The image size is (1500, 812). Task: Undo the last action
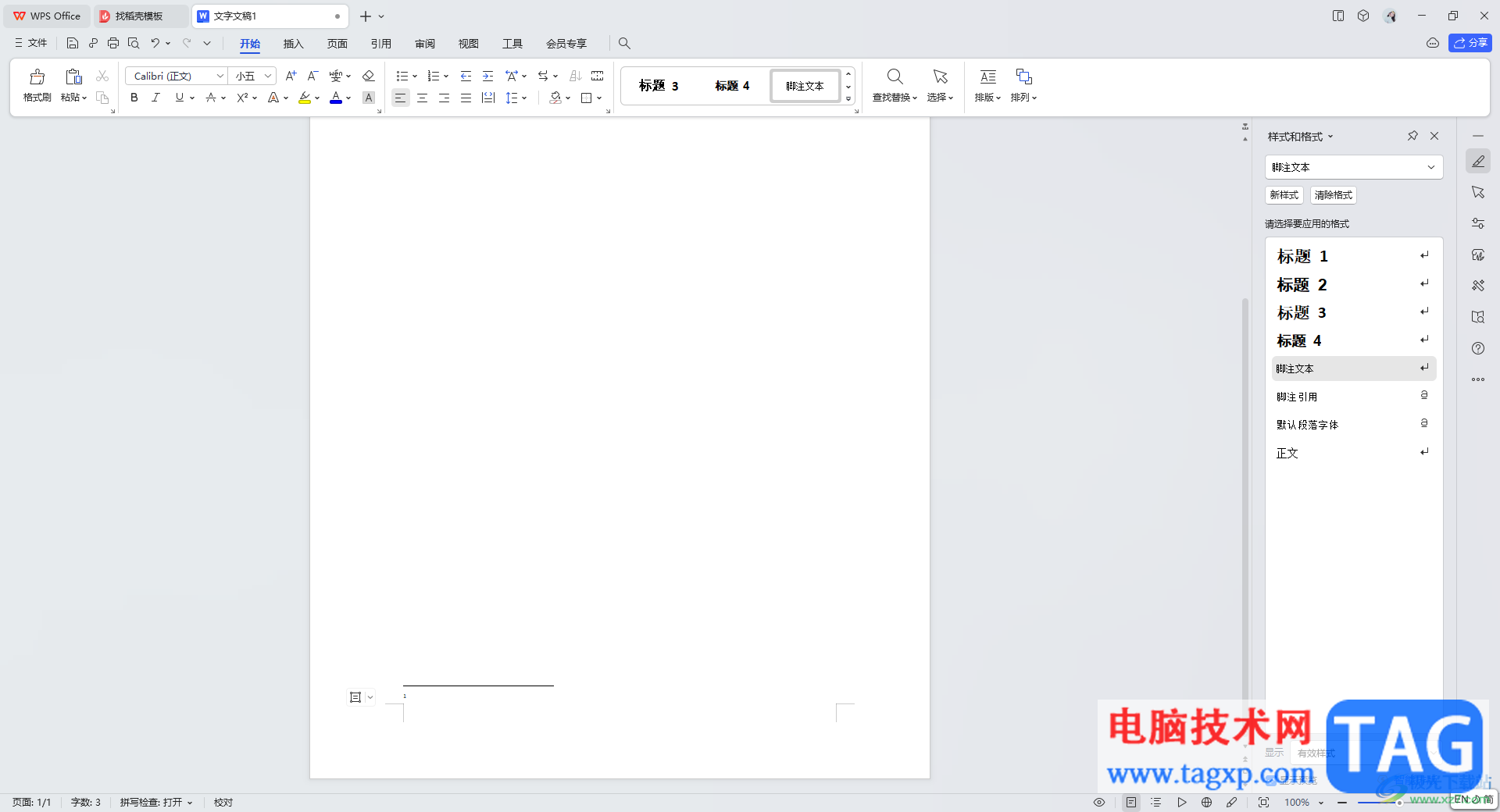(x=155, y=43)
